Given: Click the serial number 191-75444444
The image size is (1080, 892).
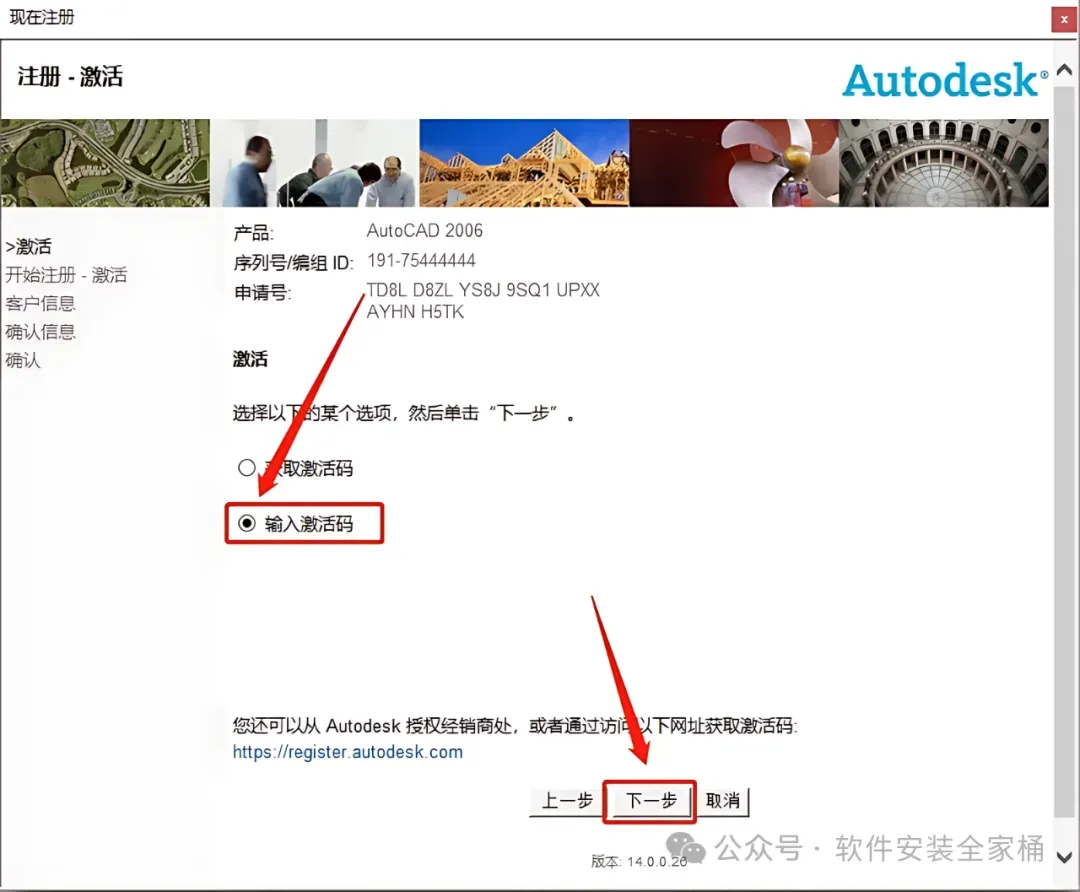Looking at the screenshot, I should point(422,260).
